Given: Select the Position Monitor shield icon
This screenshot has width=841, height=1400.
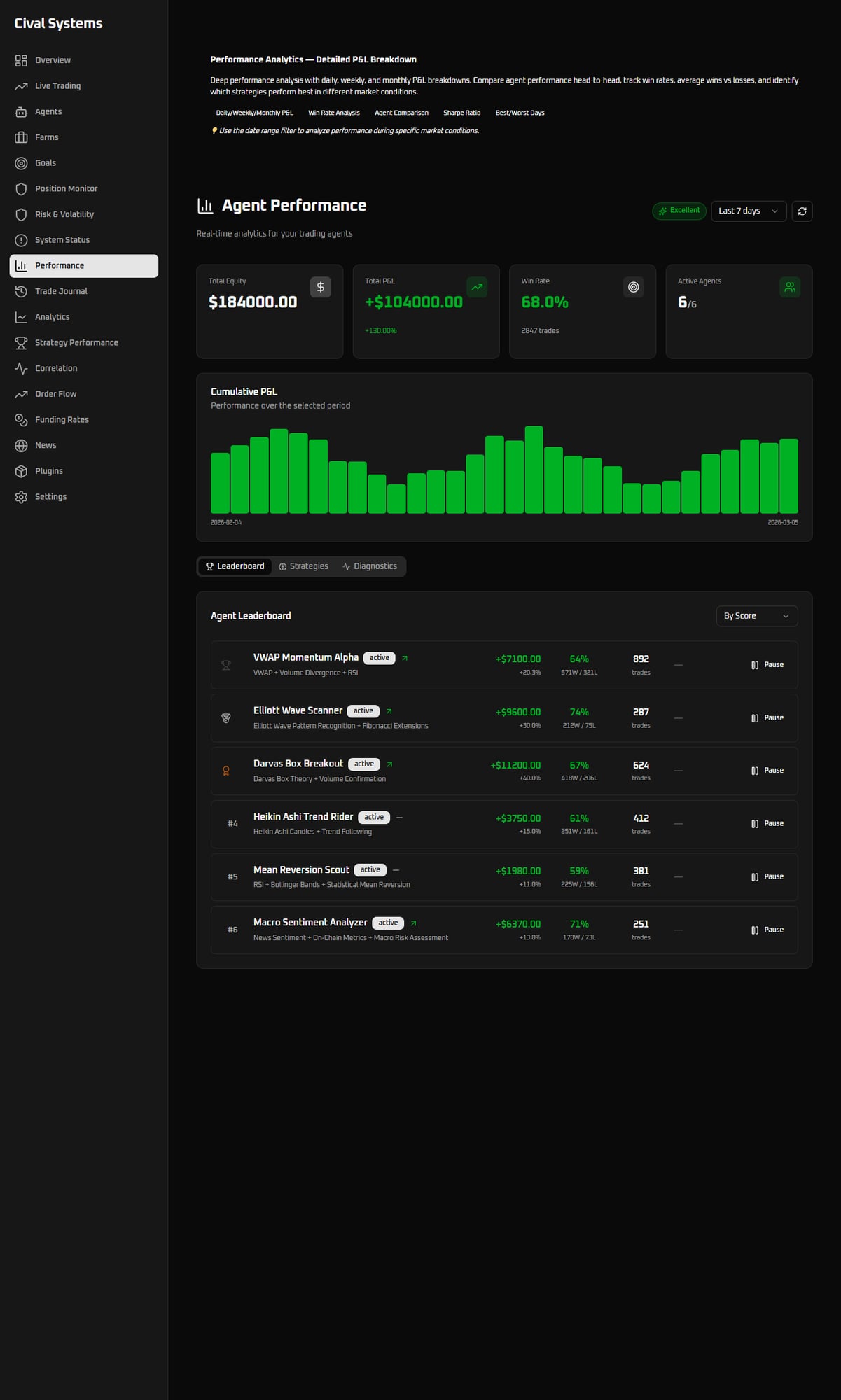Looking at the screenshot, I should 21,189.
